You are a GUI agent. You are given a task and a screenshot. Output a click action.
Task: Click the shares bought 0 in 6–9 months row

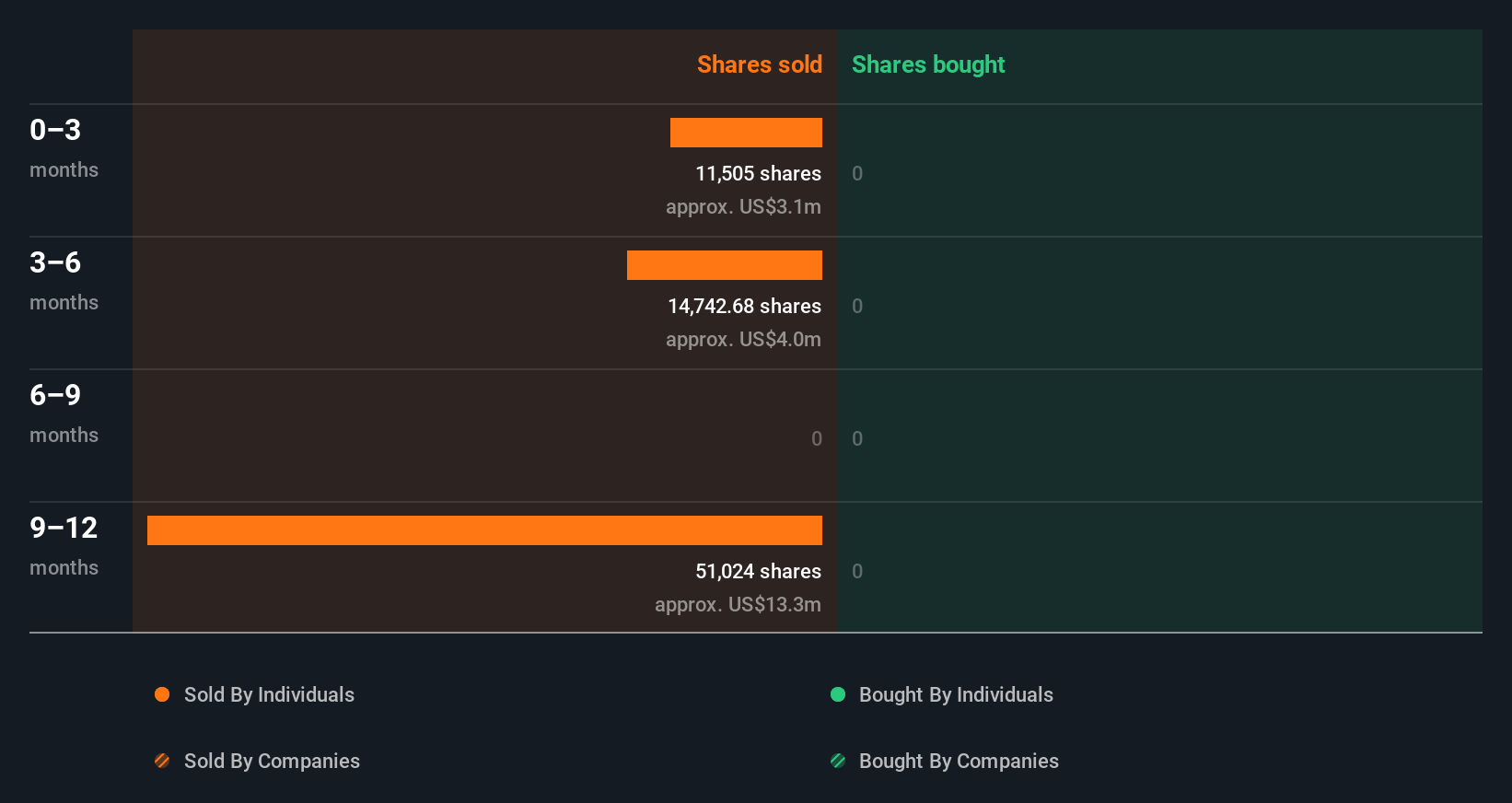(857, 438)
